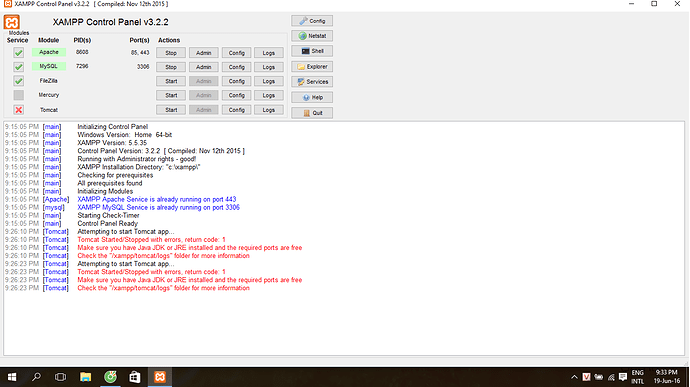View MySQL Logs
This screenshot has width=690, height=387.
(x=268, y=67)
